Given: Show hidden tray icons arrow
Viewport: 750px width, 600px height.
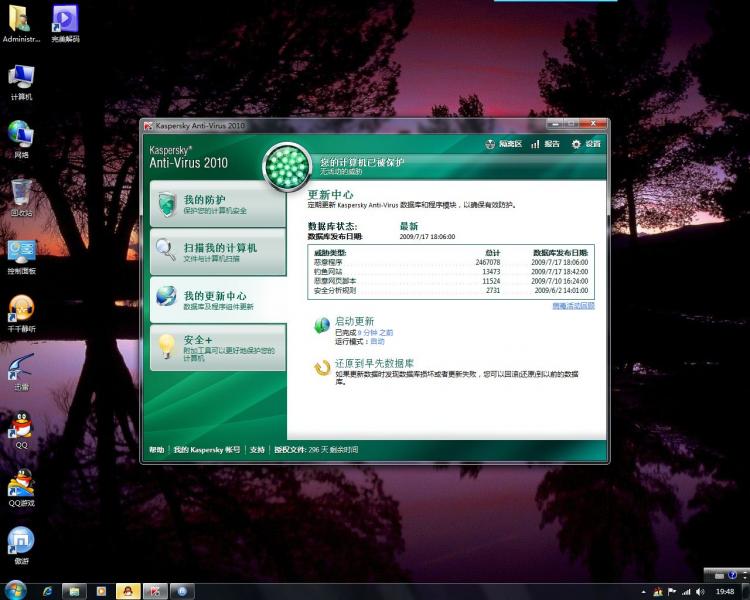Looking at the screenshot, I should pyautogui.click(x=643, y=592).
